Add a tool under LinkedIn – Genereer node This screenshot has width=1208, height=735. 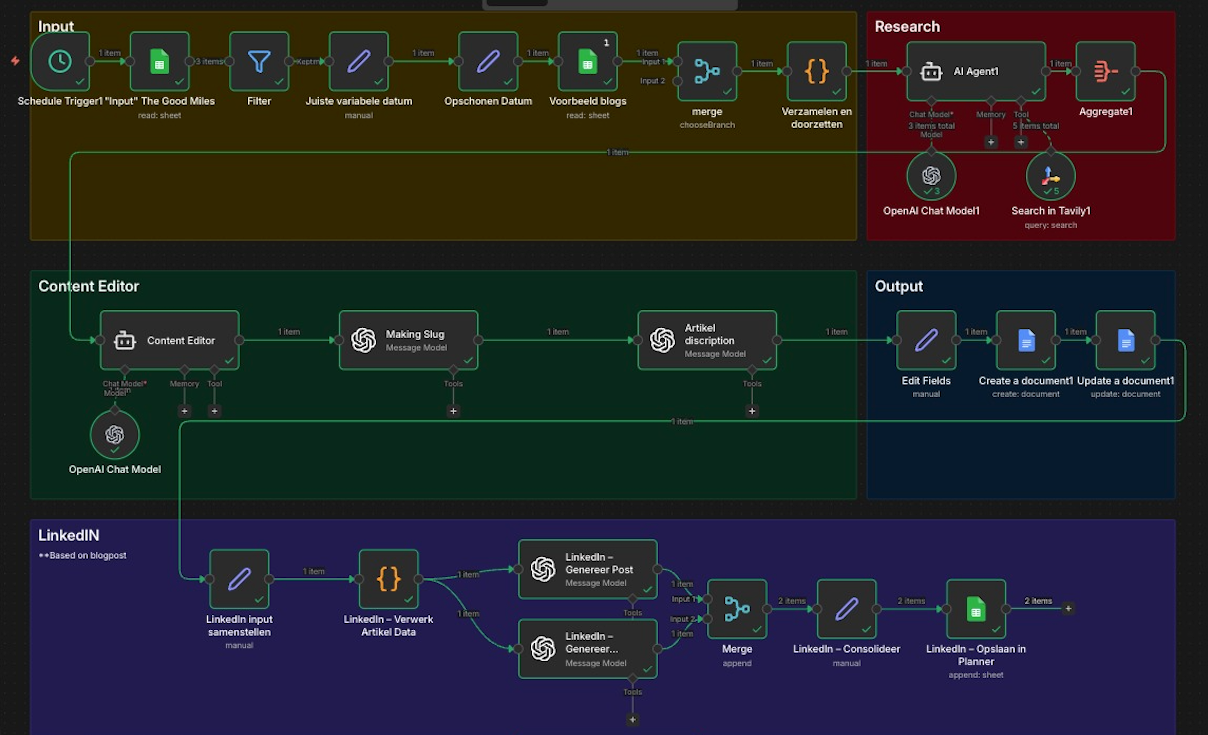pos(632,719)
